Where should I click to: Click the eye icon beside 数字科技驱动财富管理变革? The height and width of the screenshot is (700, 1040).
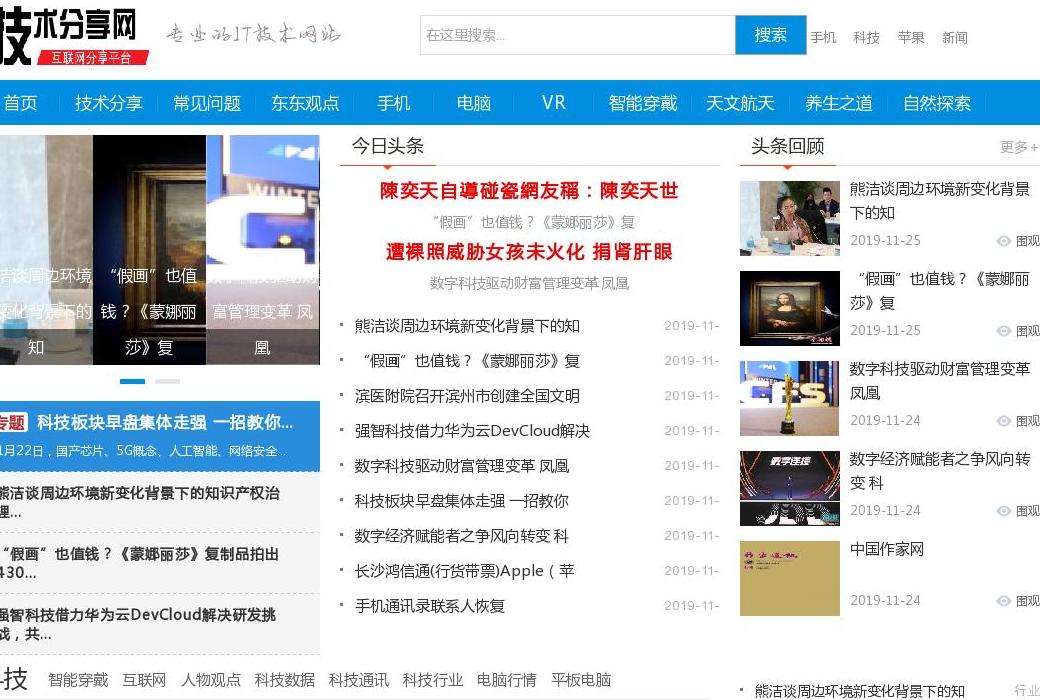(1003, 421)
